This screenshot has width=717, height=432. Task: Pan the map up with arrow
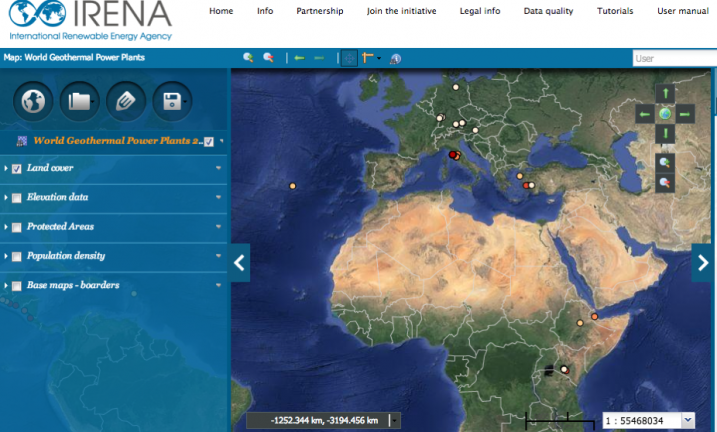coord(665,94)
